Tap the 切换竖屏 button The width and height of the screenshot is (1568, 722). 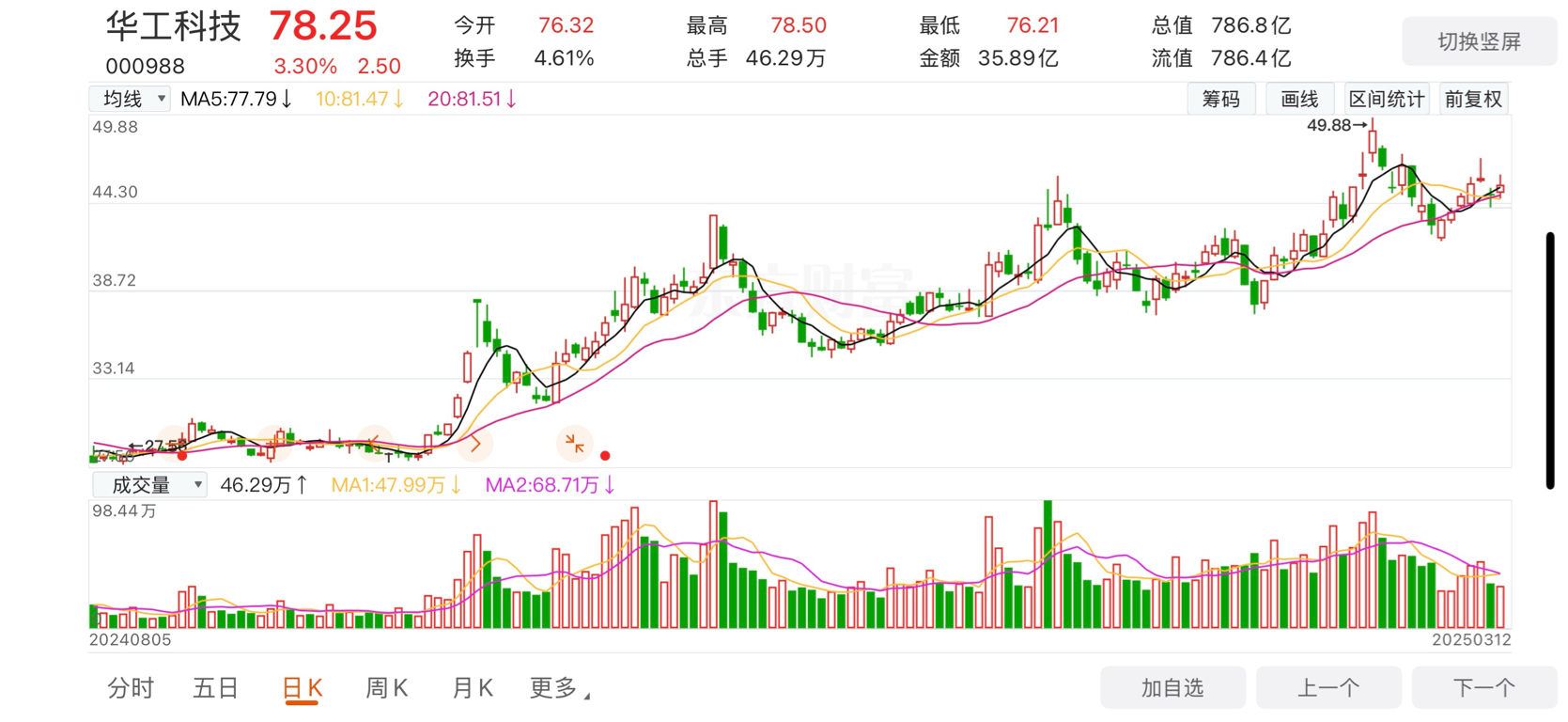coord(1479,41)
